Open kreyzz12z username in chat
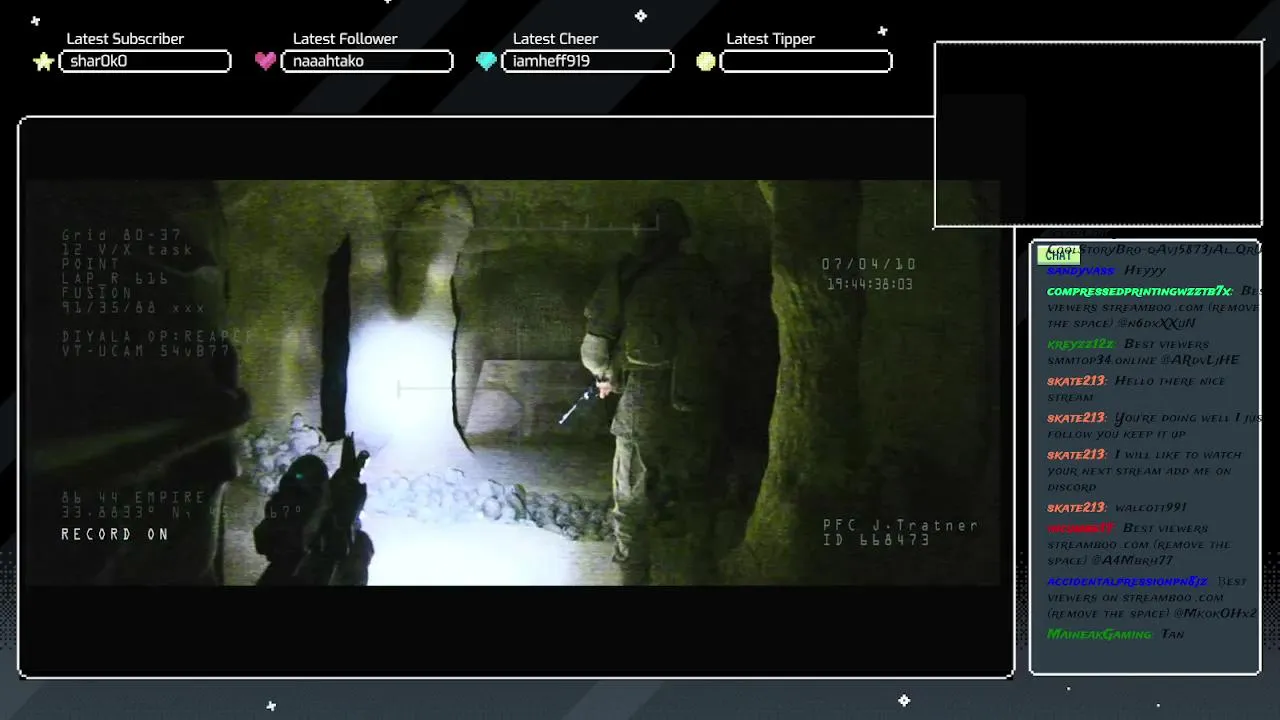 [1080, 344]
